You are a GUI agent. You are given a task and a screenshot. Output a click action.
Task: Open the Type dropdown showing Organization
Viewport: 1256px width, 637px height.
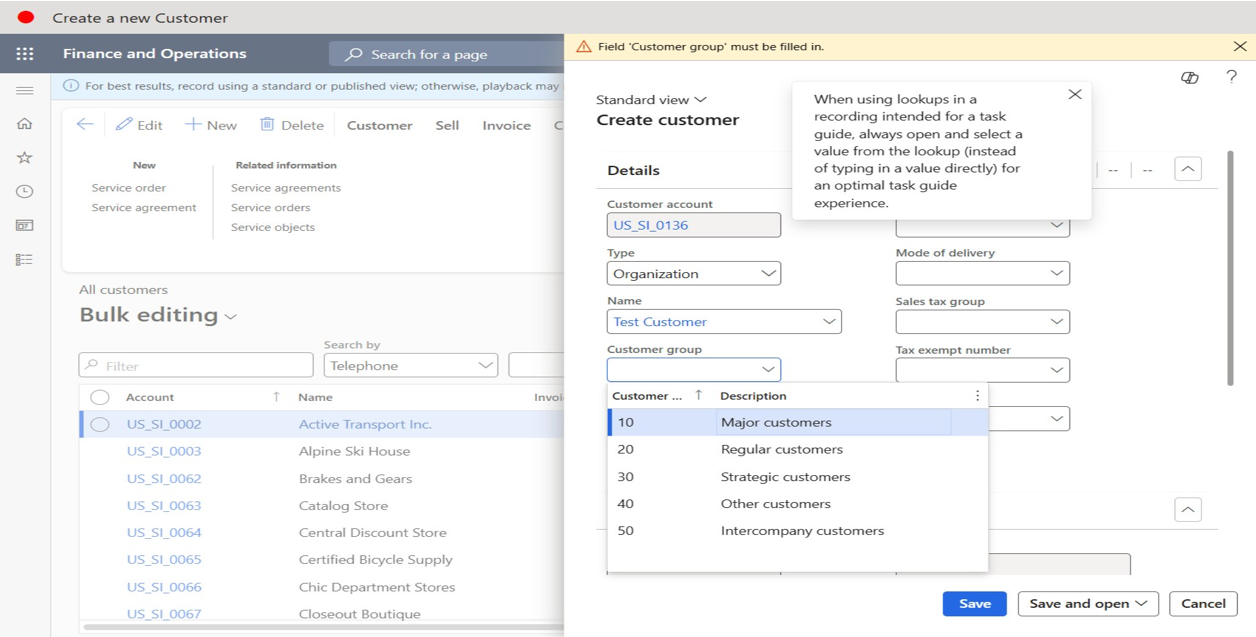pos(767,274)
